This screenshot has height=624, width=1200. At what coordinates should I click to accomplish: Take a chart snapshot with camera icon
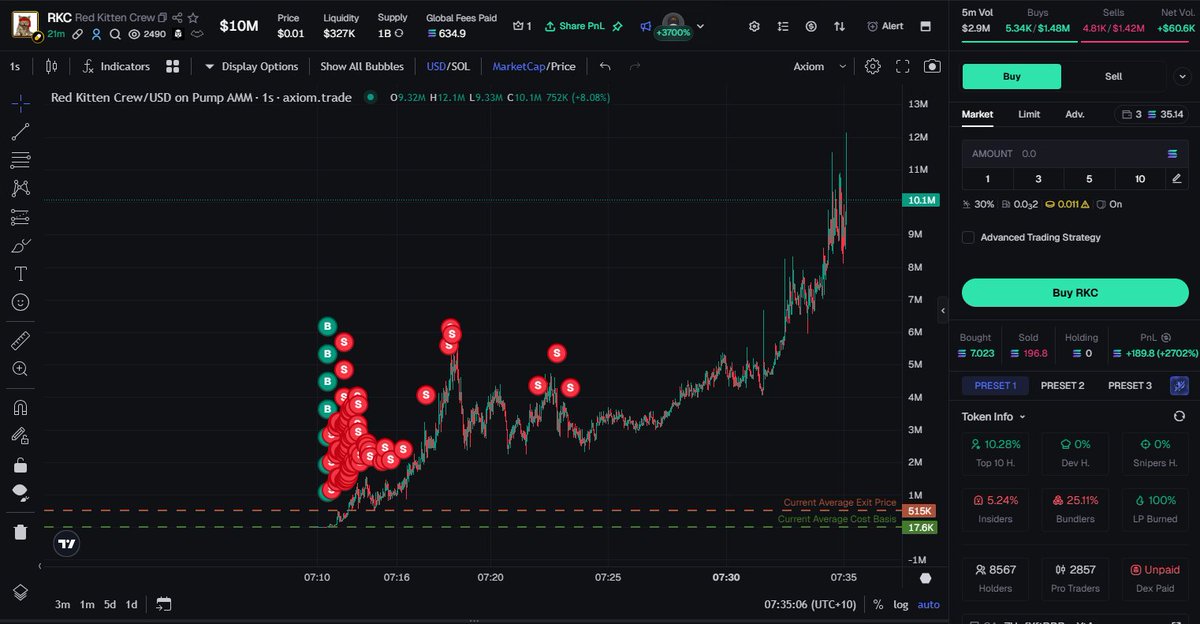tap(932, 66)
